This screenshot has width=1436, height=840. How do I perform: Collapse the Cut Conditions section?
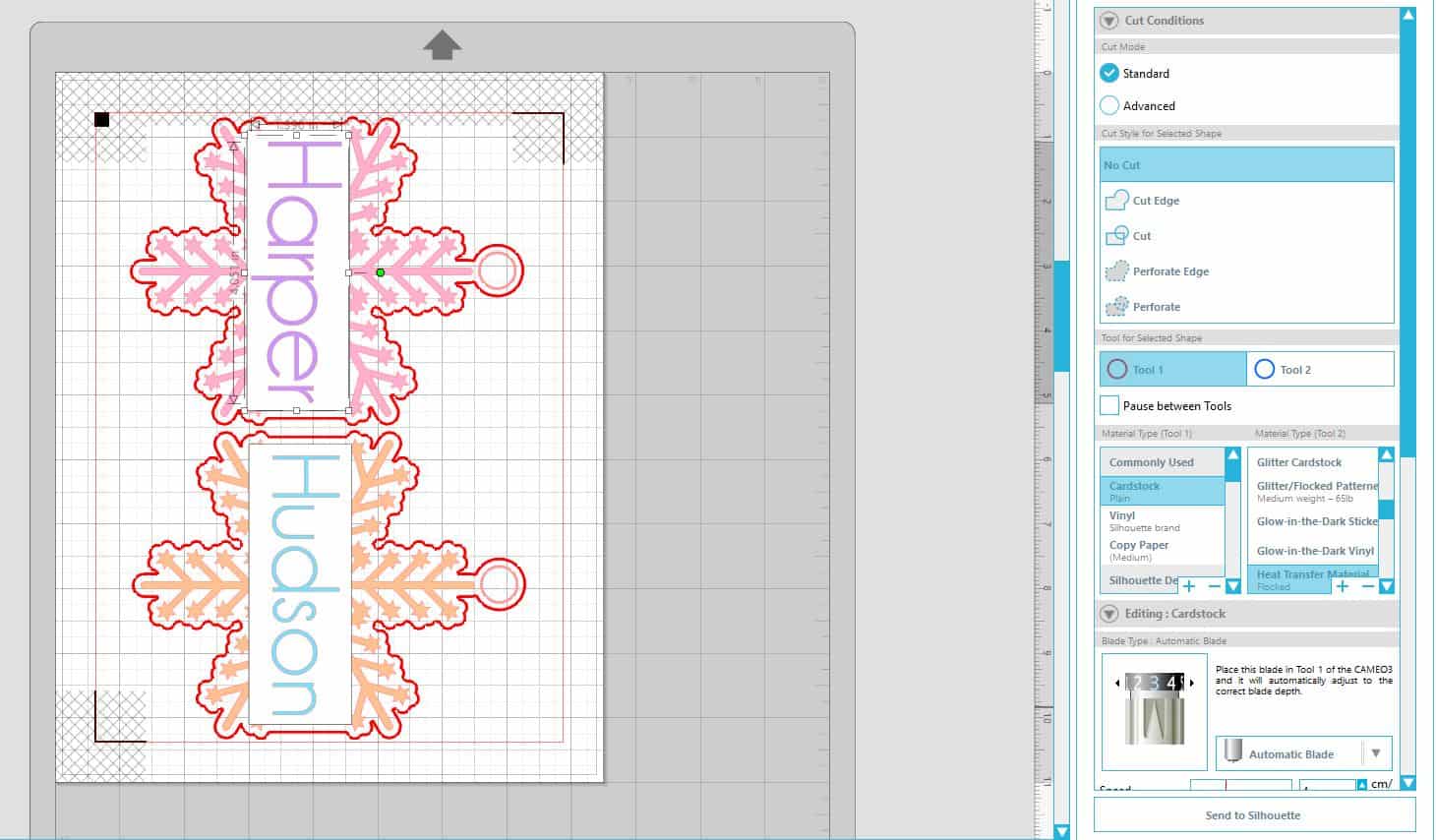coord(1109,20)
